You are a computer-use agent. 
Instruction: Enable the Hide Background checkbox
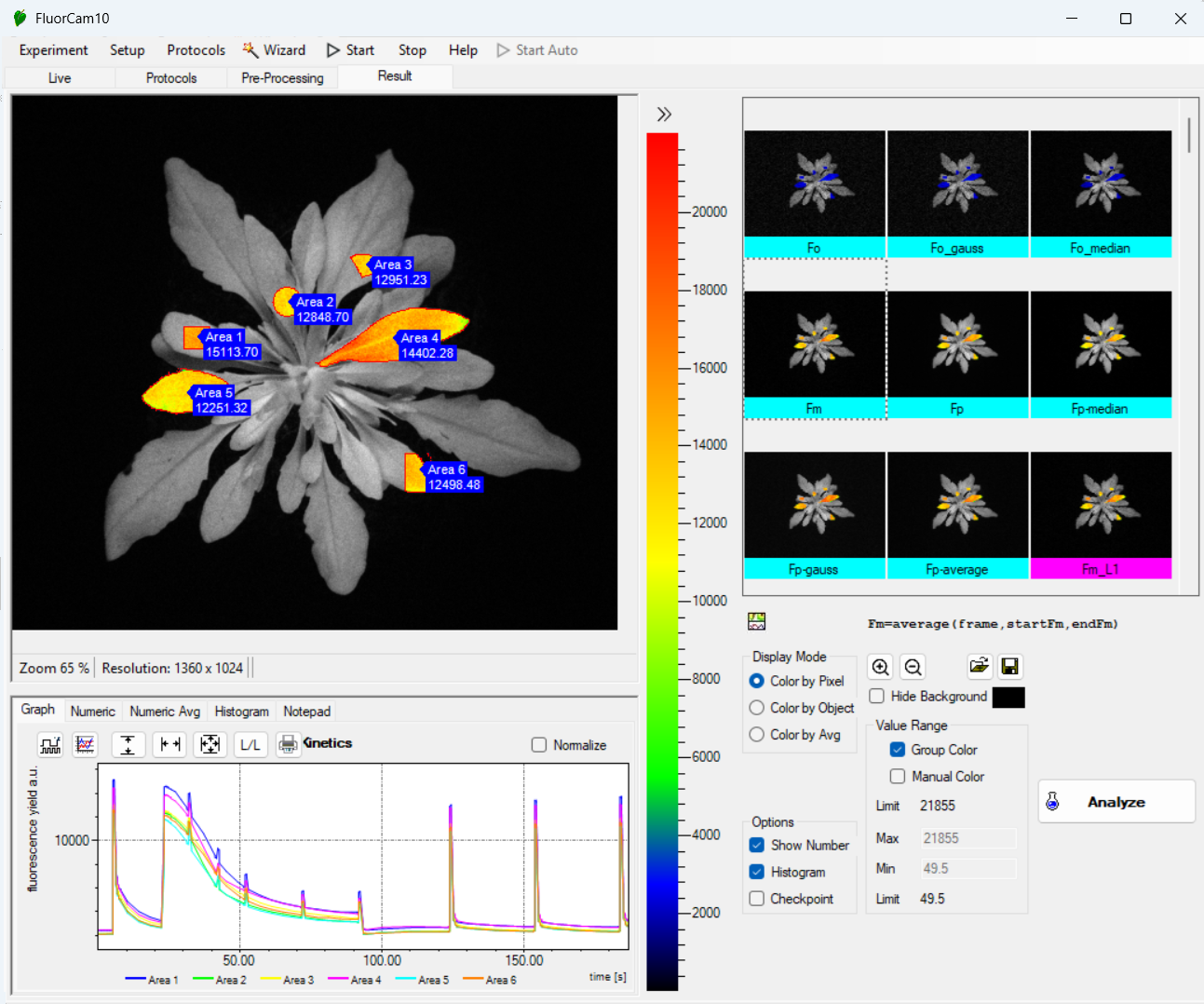click(876, 697)
